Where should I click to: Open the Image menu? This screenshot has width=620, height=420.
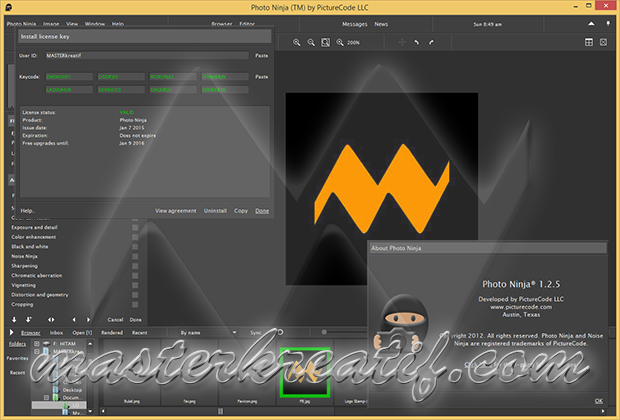[51, 24]
